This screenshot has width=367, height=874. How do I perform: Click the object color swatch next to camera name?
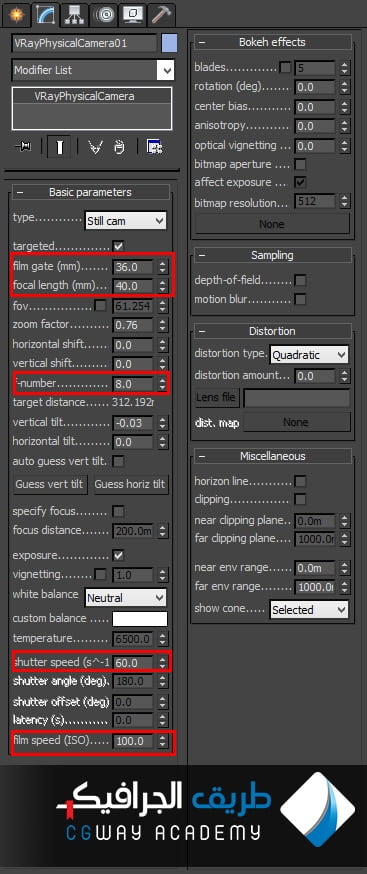pyautogui.click(x=169, y=43)
